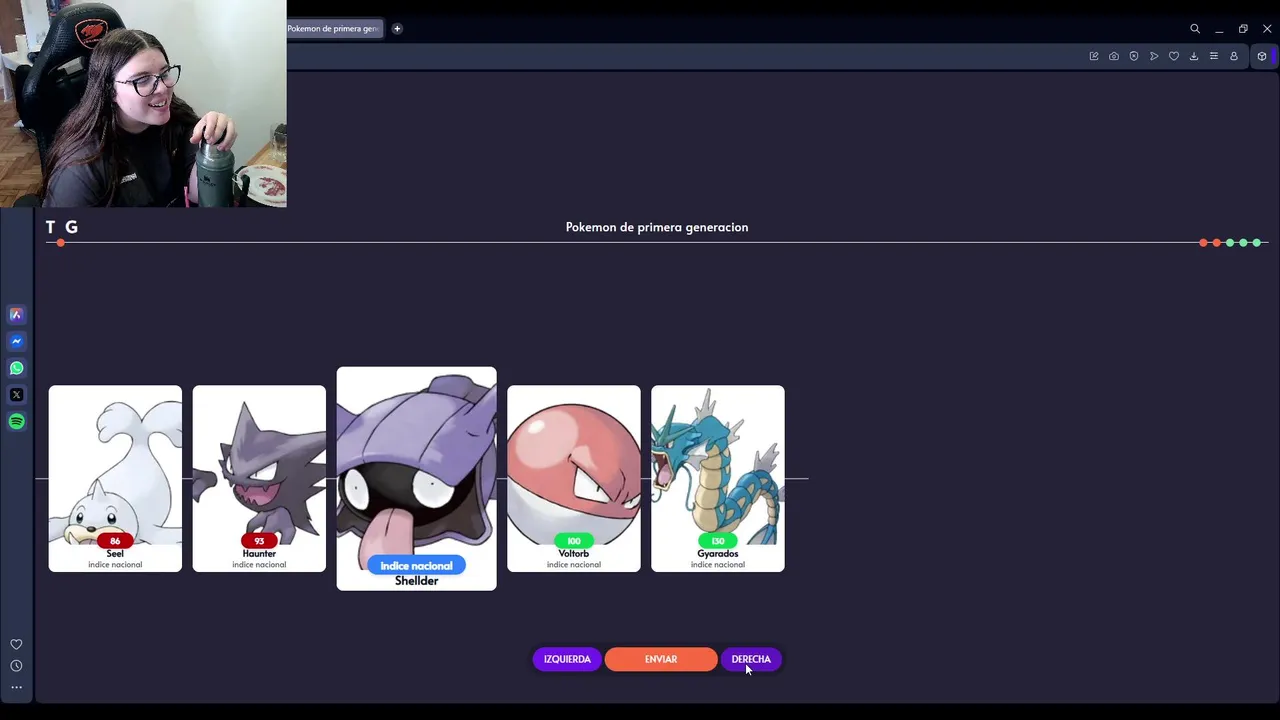Viewport: 1280px width, 720px height.
Task: Select the Shellder card
Action: [416, 478]
